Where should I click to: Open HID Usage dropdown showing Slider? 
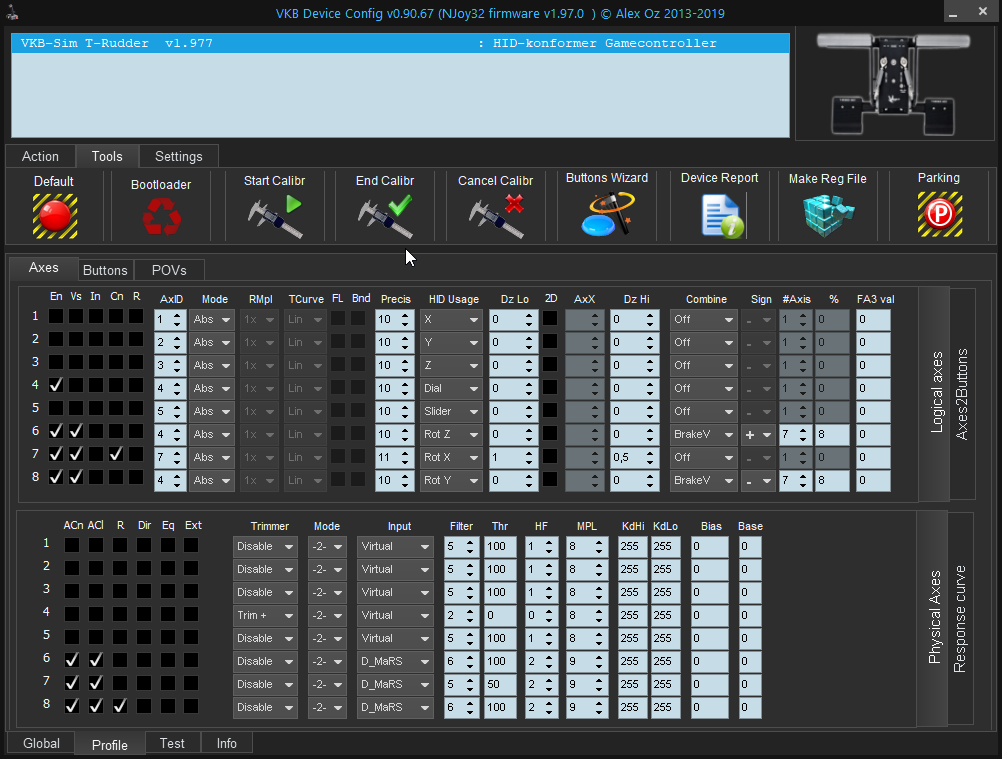(451, 411)
